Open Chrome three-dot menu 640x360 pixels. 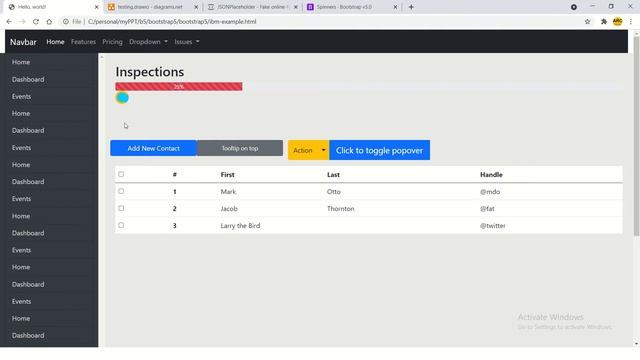[631, 22]
